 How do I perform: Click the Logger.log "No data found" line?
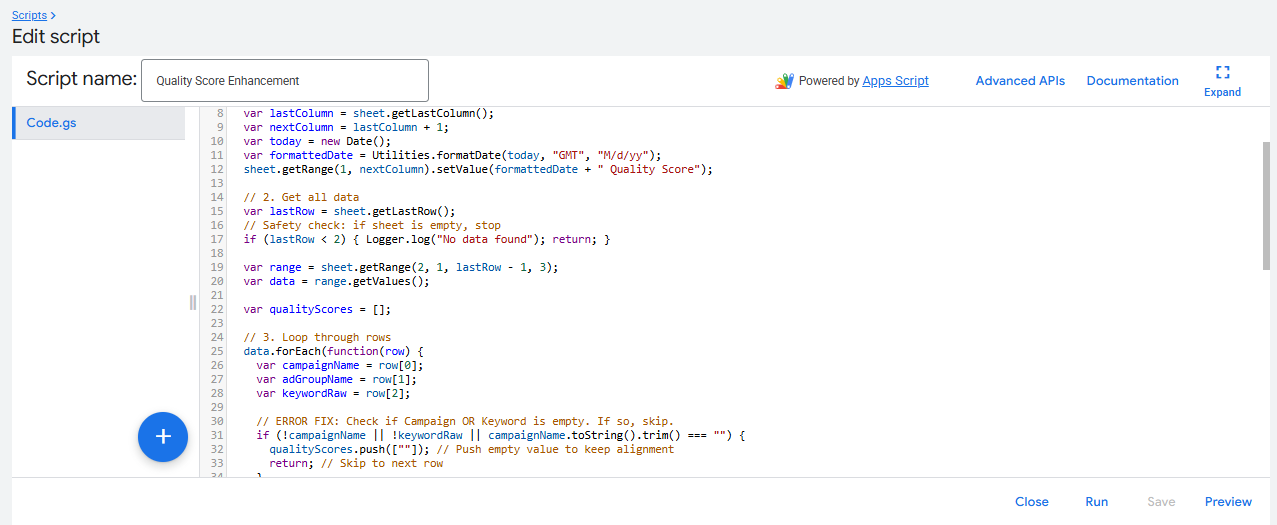pos(426,240)
